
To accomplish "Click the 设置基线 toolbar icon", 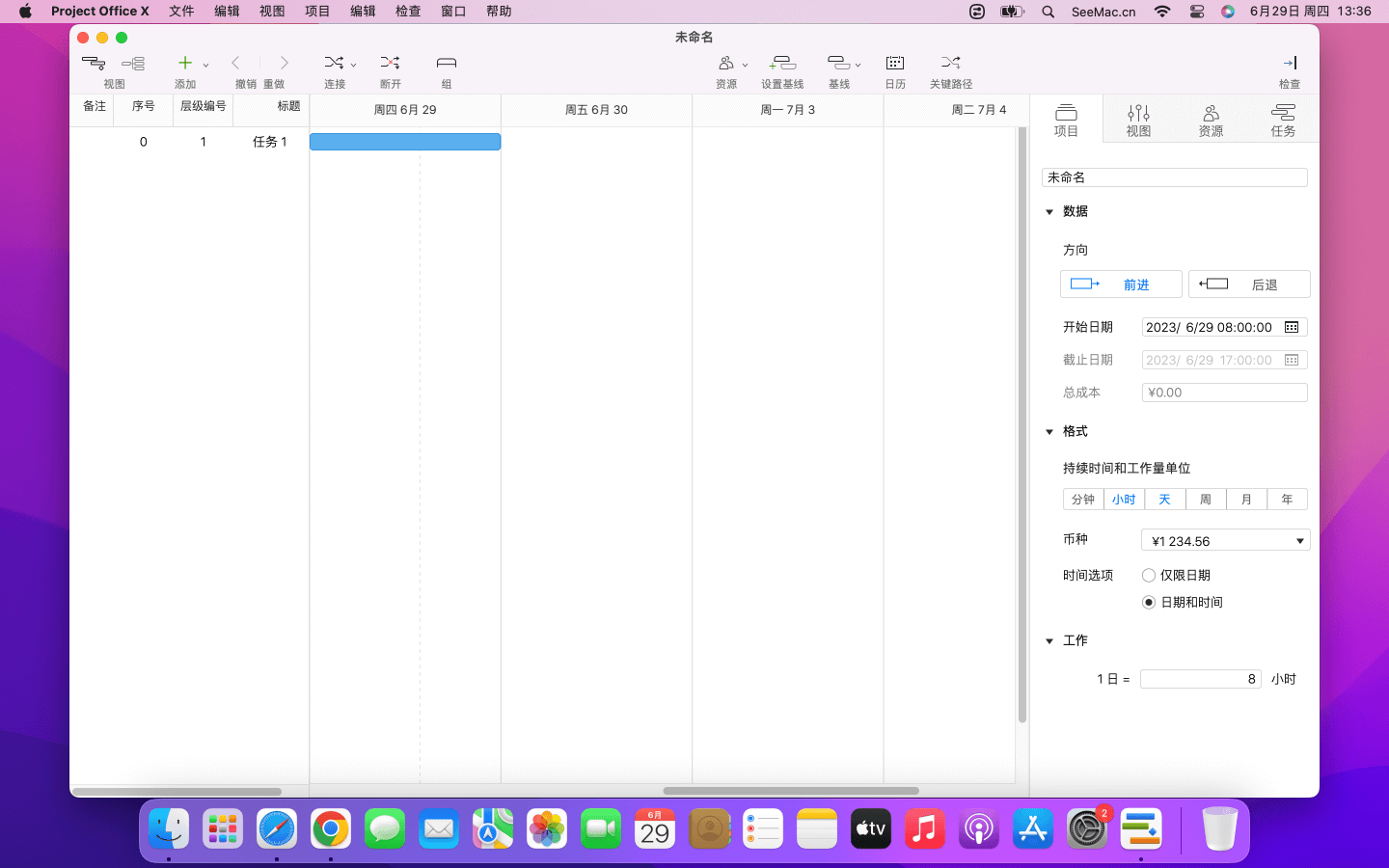I will tap(782, 64).
